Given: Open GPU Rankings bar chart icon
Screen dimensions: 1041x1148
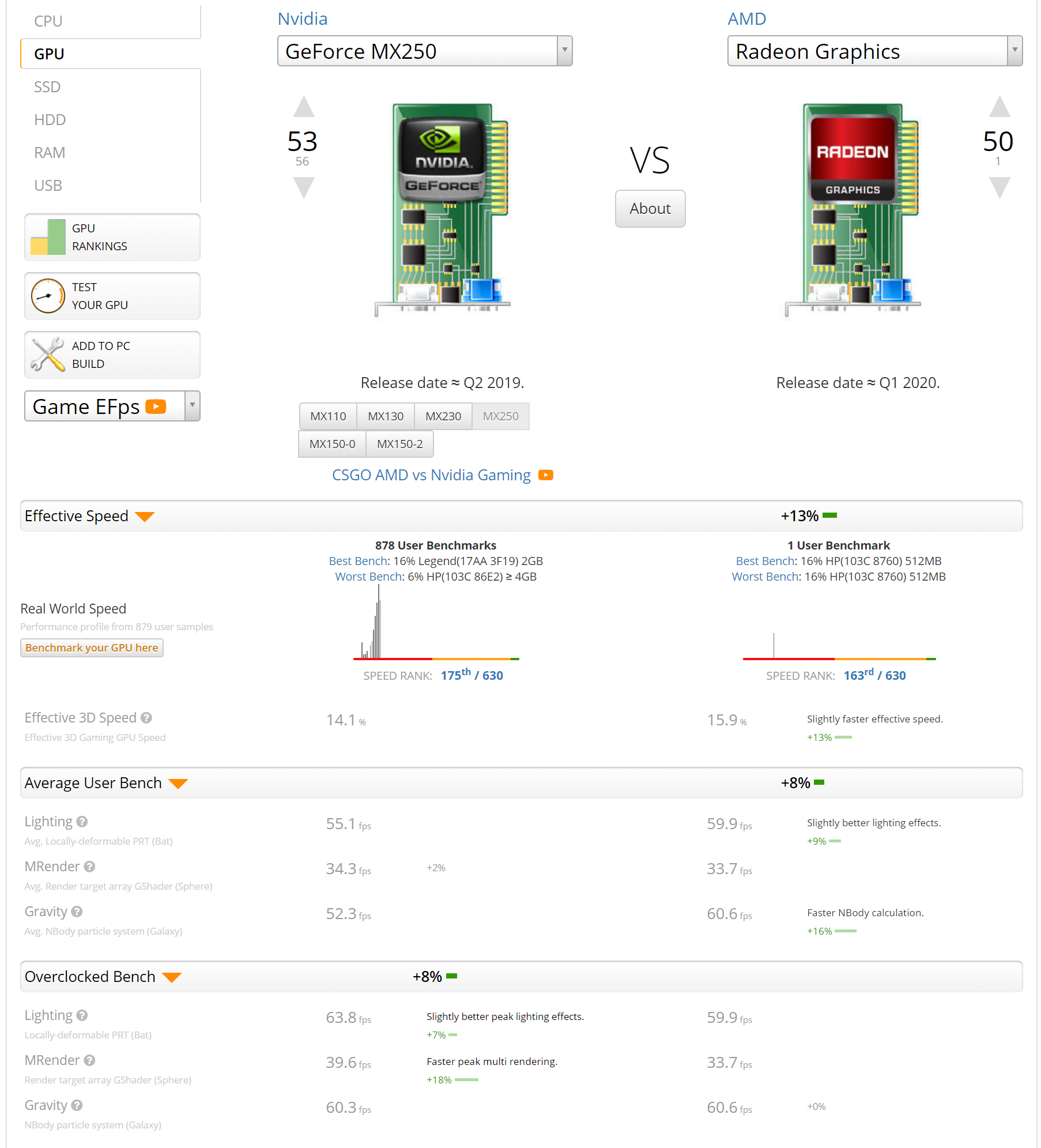Looking at the screenshot, I should click(x=48, y=237).
